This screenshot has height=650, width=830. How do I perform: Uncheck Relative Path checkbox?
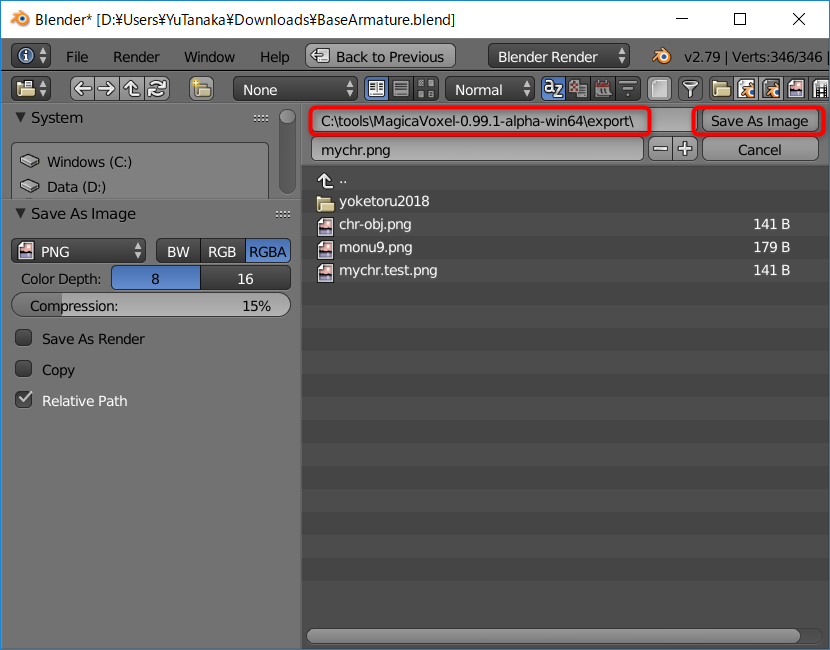pyautogui.click(x=24, y=400)
